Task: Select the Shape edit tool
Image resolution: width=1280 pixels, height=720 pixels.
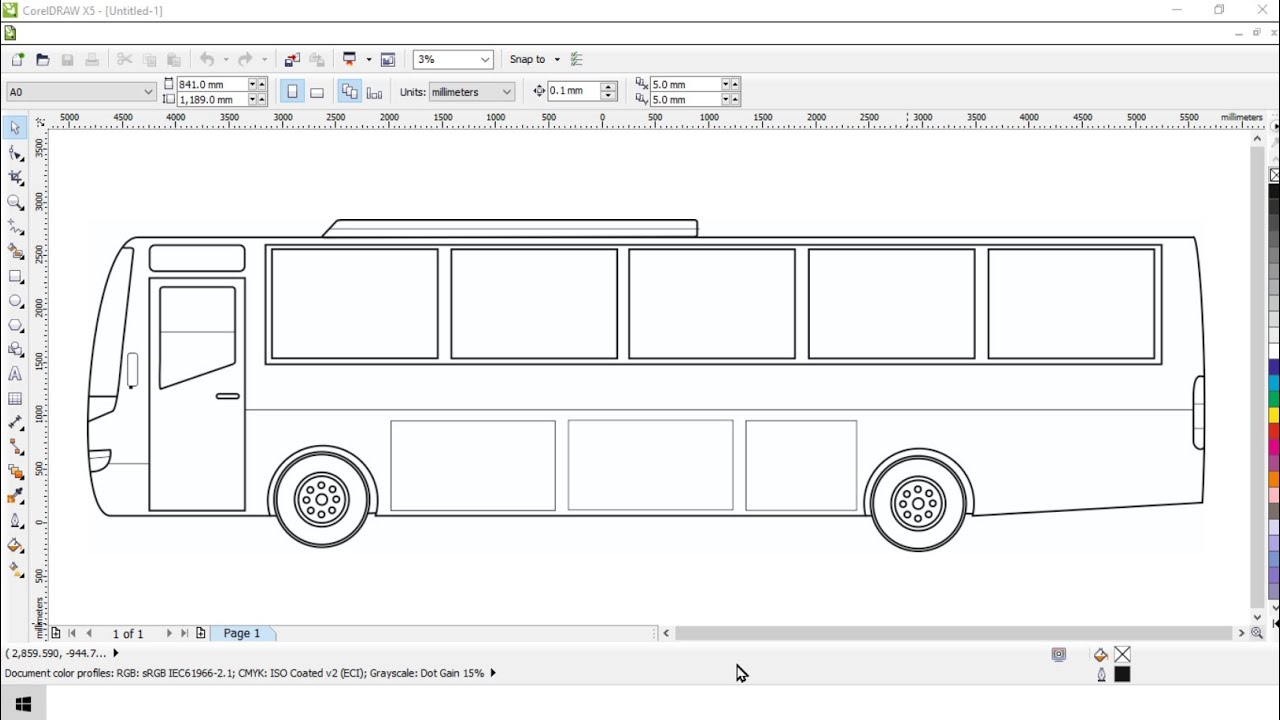Action: tap(15, 153)
